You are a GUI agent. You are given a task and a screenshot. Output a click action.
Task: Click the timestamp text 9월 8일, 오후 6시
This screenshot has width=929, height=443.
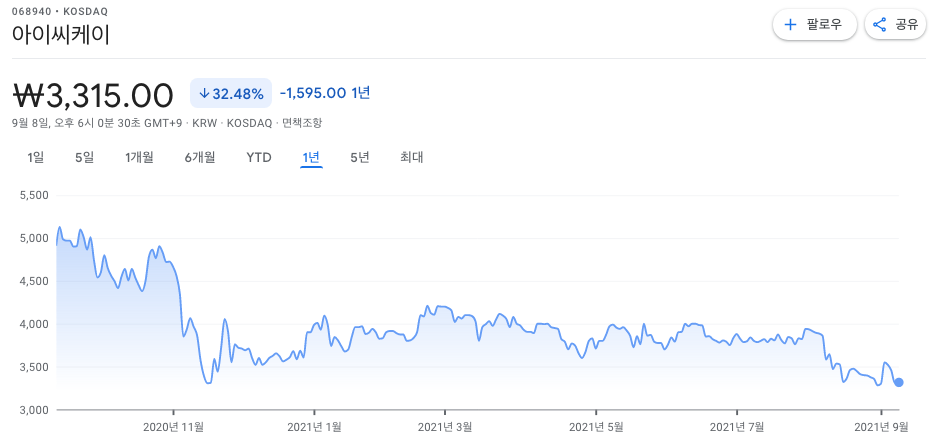[x=52, y=123]
